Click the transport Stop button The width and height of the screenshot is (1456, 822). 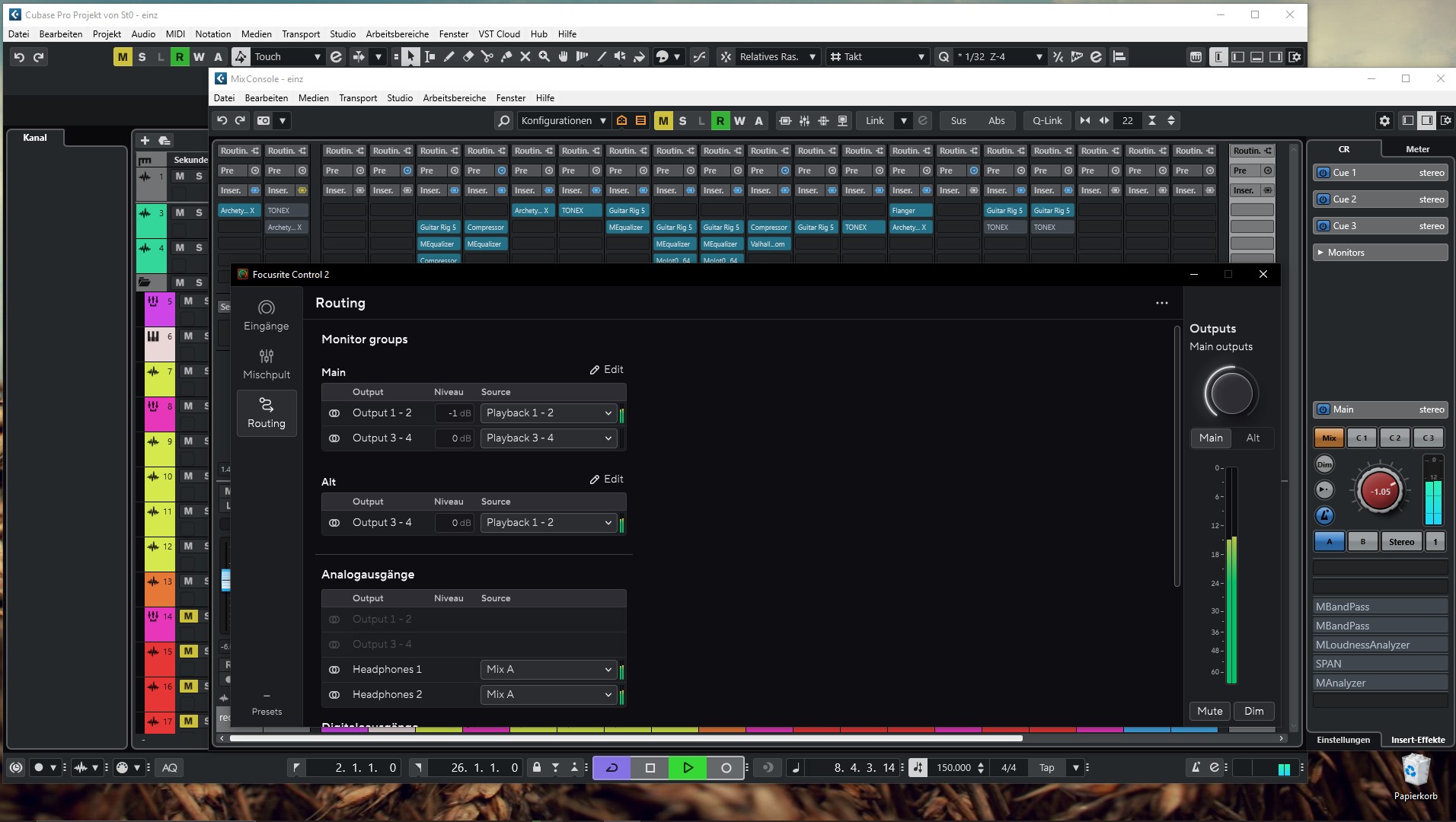650,768
